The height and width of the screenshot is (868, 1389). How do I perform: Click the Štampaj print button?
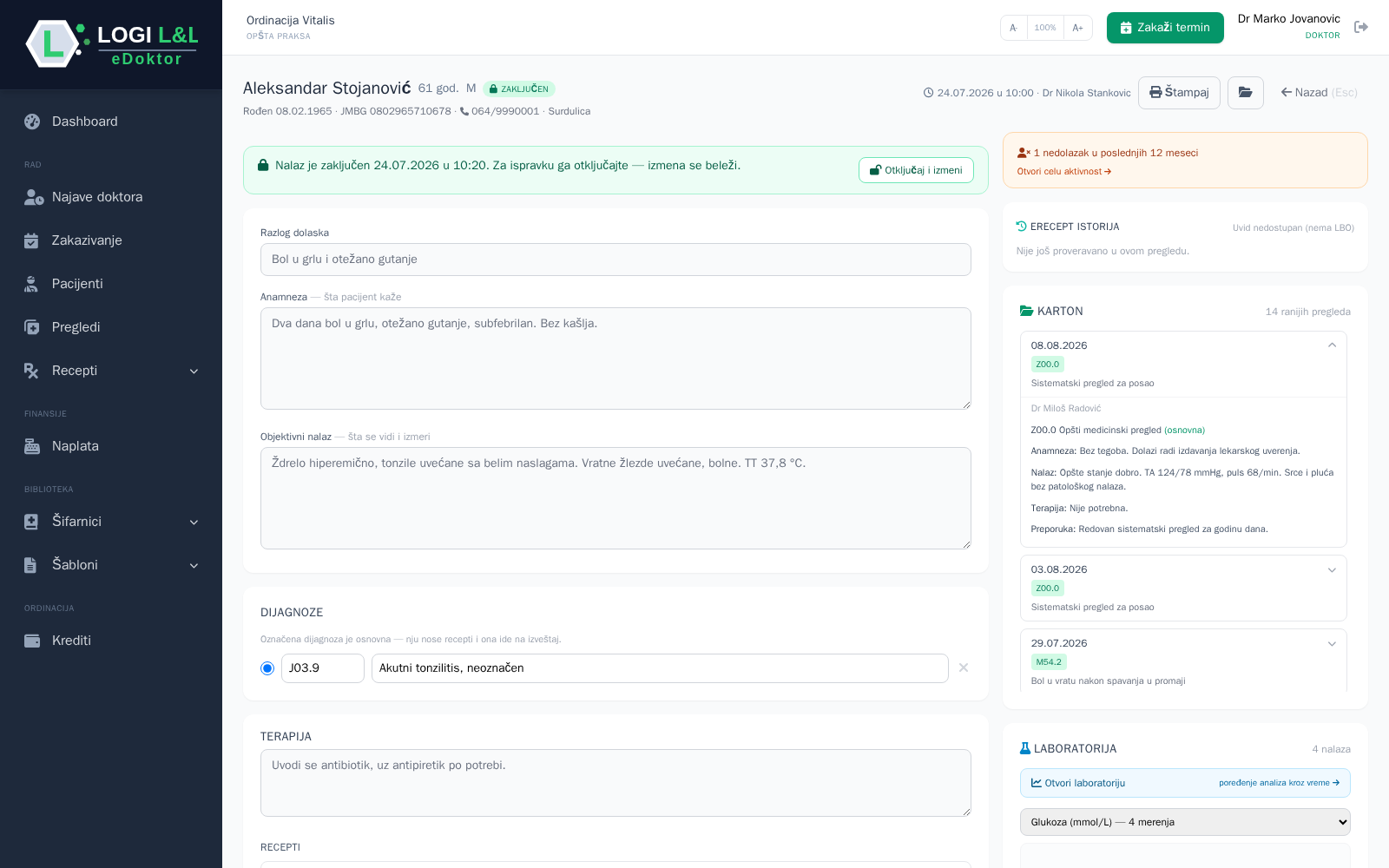1179,93
